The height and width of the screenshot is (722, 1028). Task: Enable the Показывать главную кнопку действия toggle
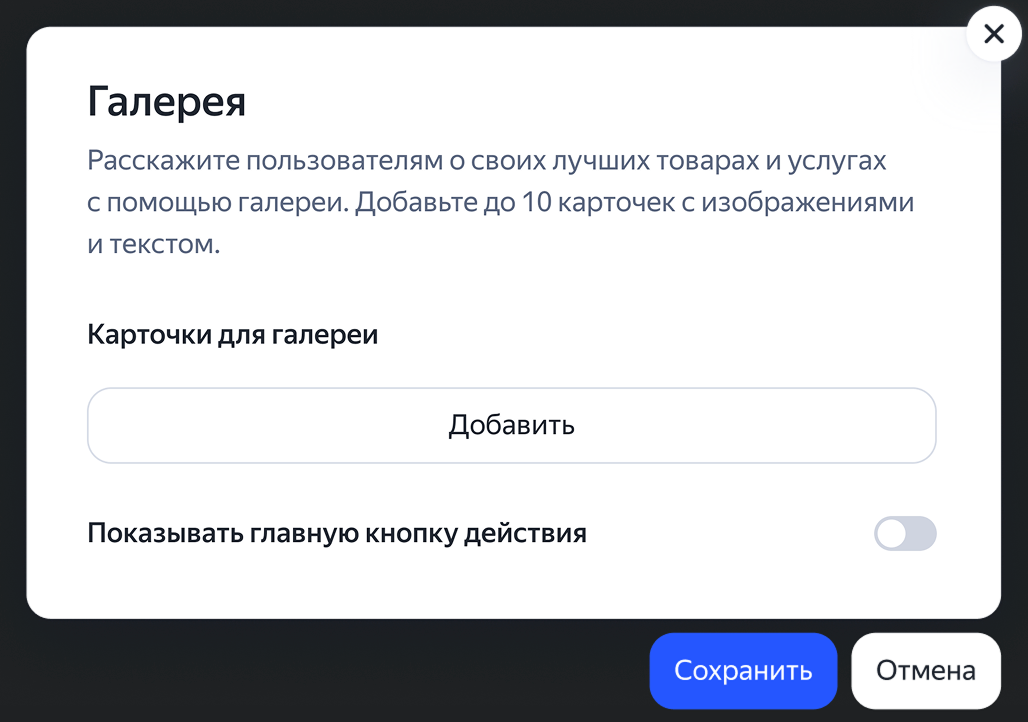[x=905, y=533]
